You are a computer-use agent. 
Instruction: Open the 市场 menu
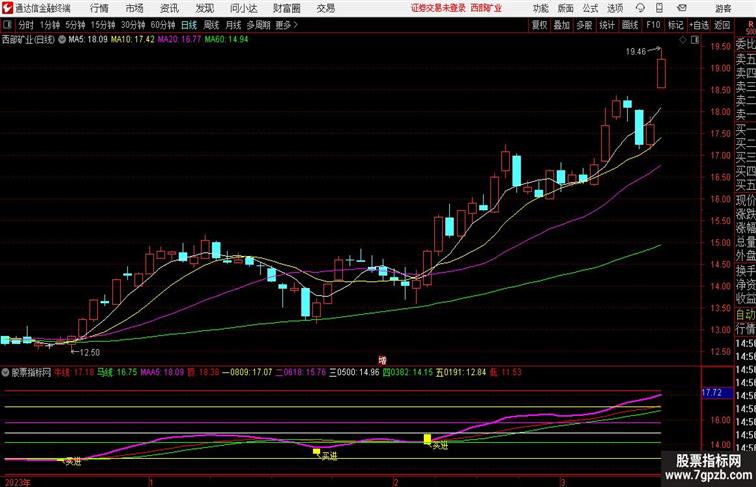coord(135,8)
